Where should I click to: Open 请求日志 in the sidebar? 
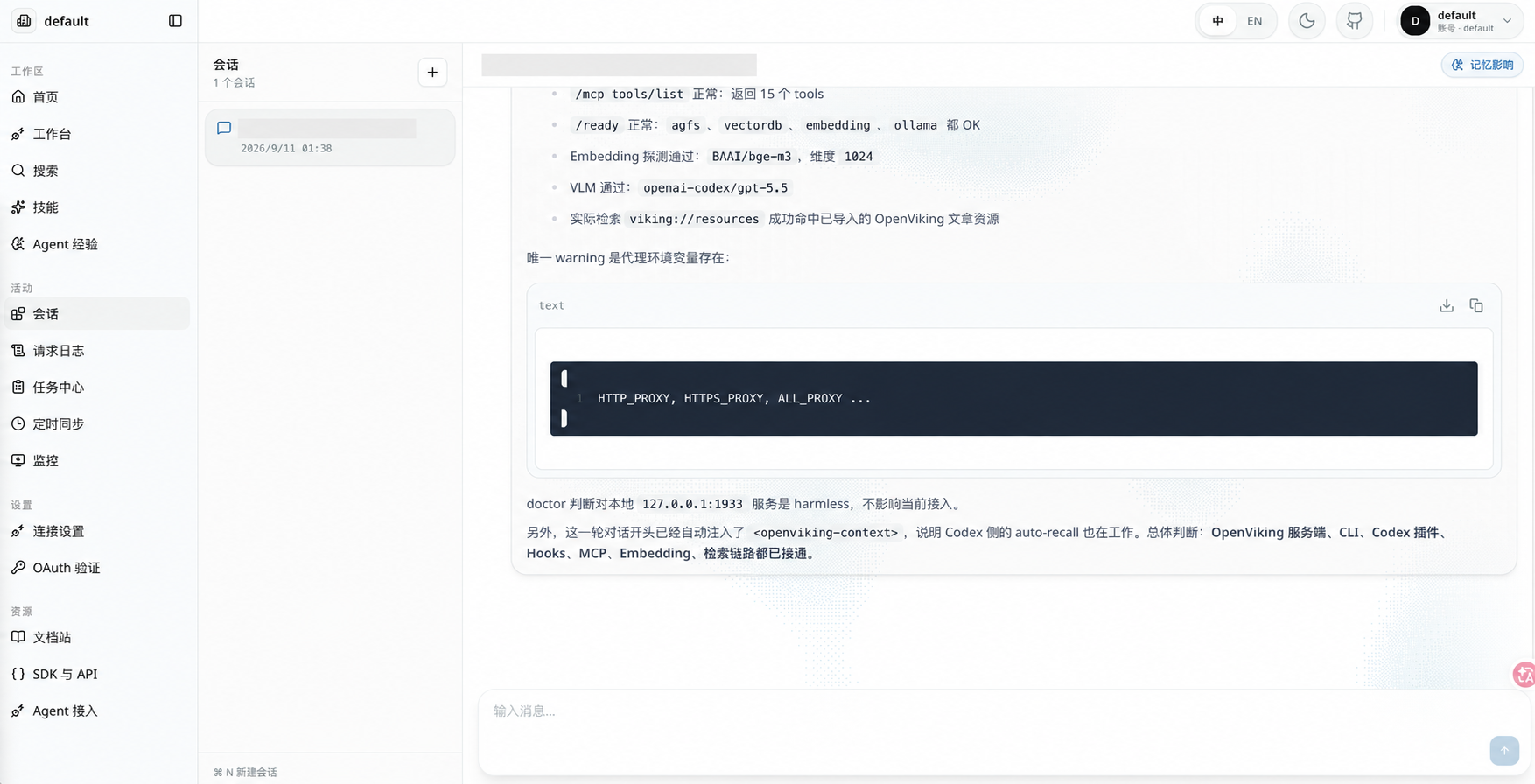coord(96,351)
